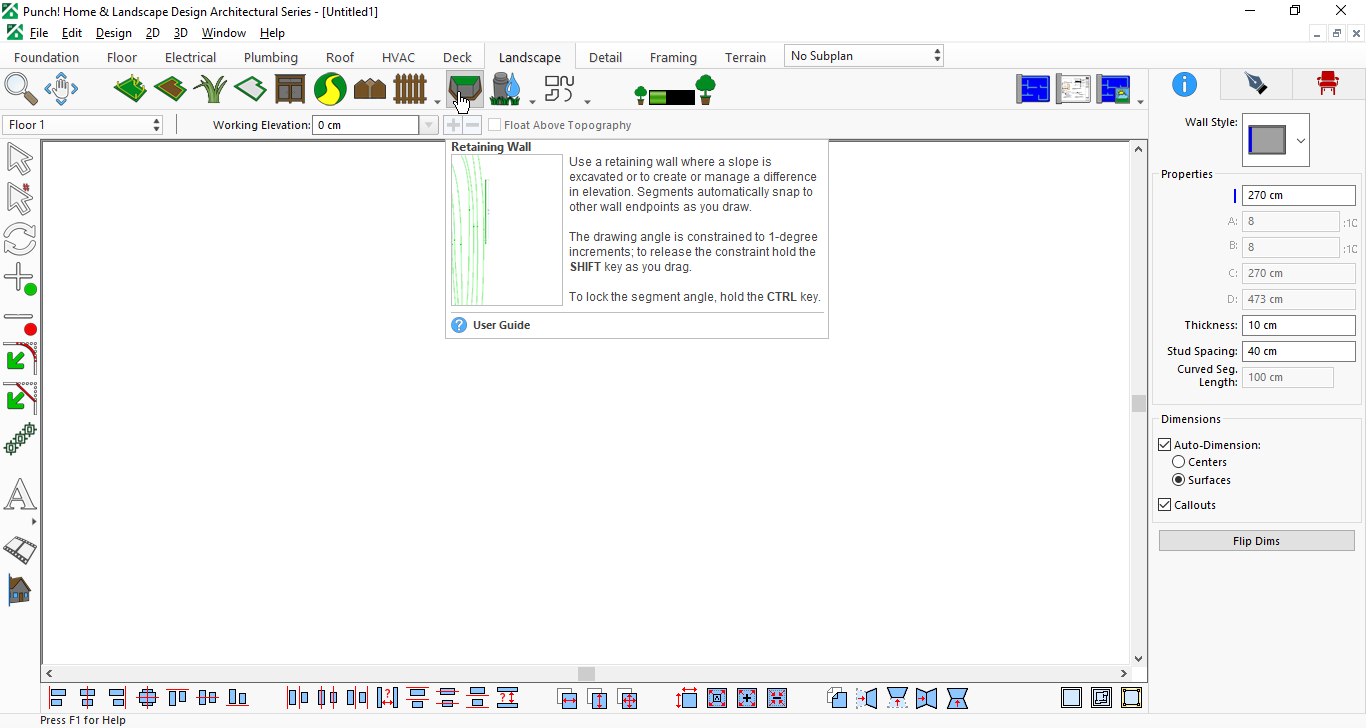The height and width of the screenshot is (728, 1366).
Task: Open the User Guide link
Action: [501, 325]
